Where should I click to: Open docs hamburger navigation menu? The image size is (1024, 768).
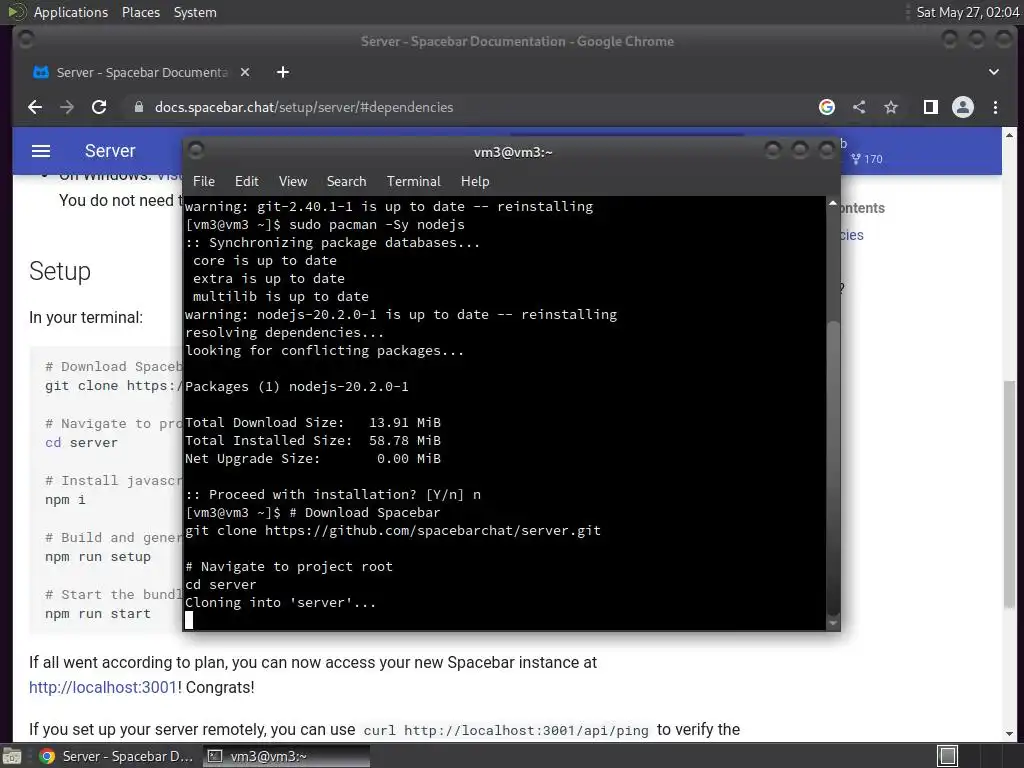tap(41, 151)
